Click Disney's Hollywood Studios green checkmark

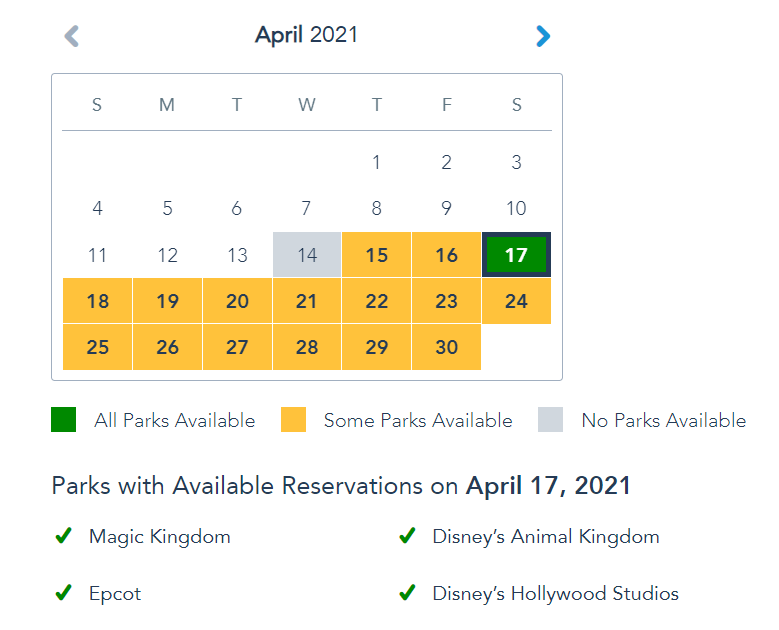pos(407,594)
